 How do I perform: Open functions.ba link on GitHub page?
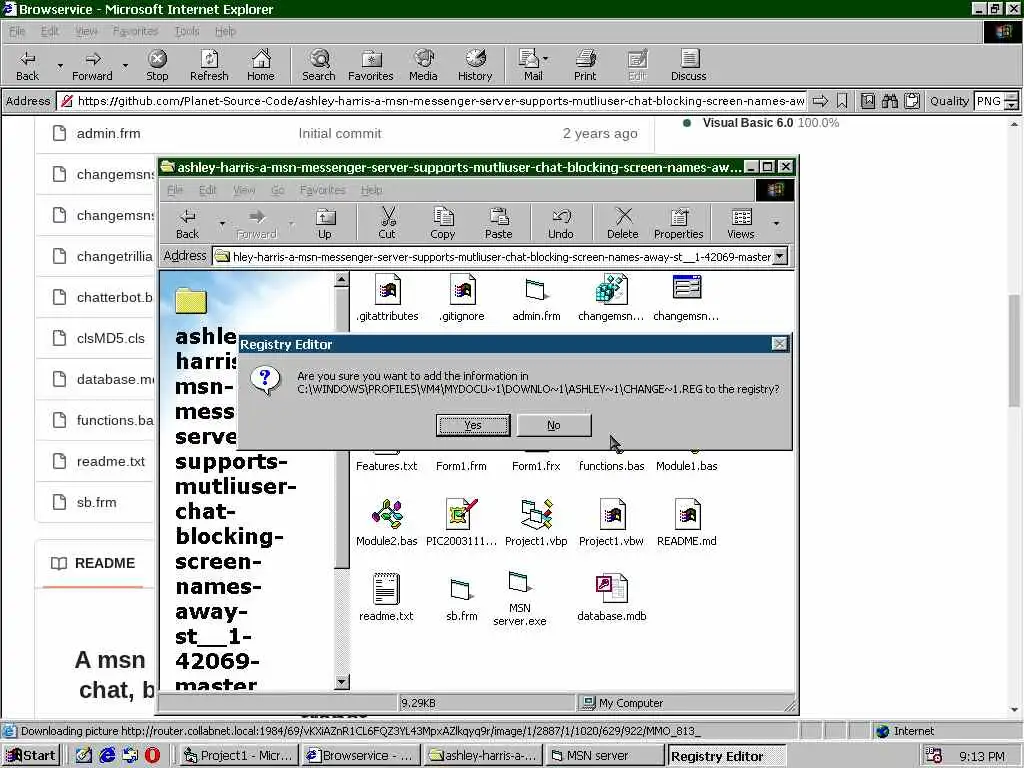[x=115, y=420]
